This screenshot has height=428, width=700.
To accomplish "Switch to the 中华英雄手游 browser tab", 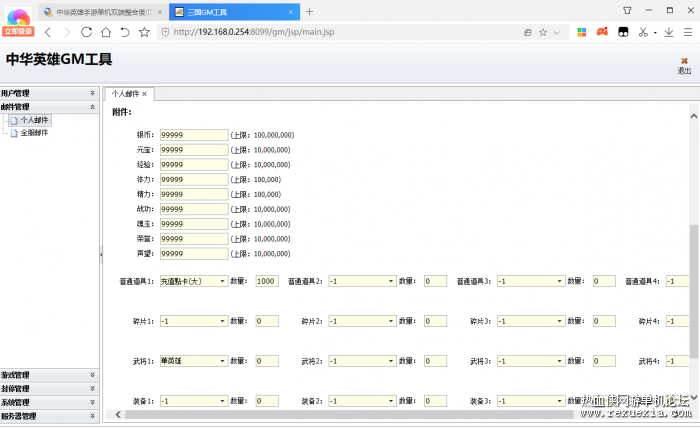I will pos(103,12).
